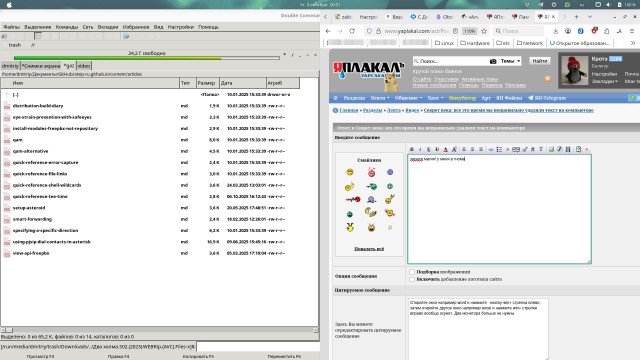Open 'Настройки' link in user panel
The width and height of the screenshot is (640, 360).
pos(604,74)
